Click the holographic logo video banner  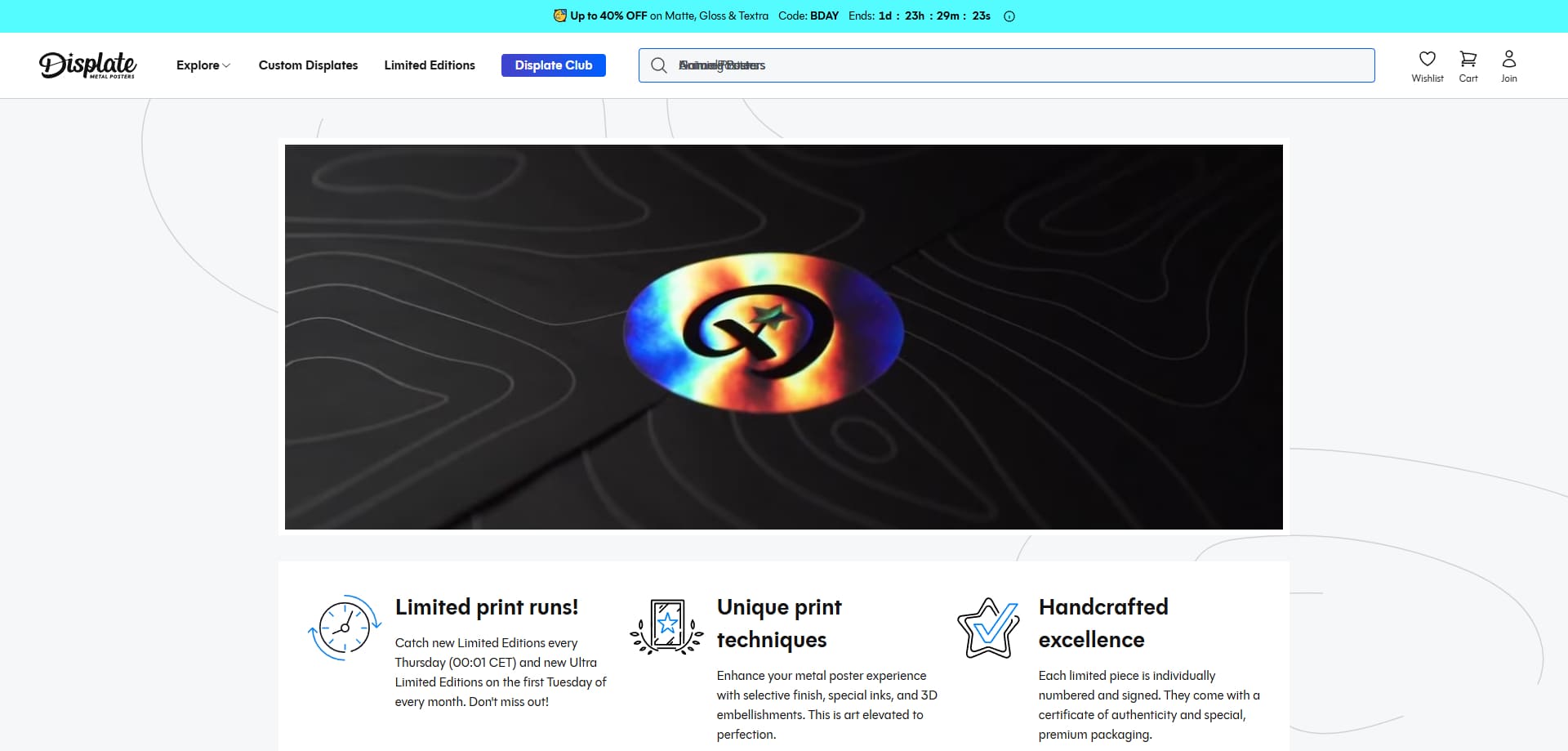(x=784, y=337)
